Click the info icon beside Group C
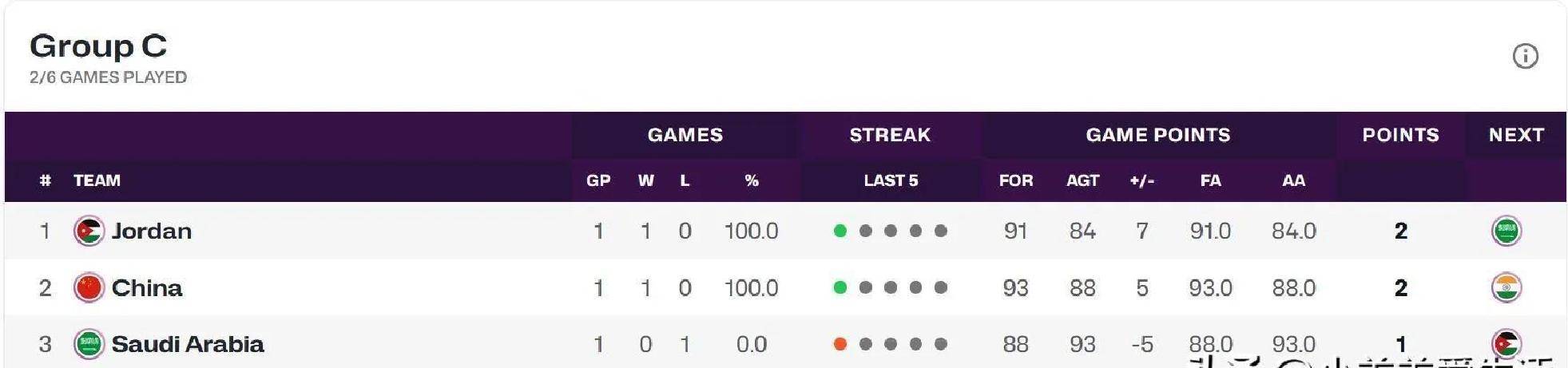Image resolution: width=1568 pixels, height=368 pixels. pos(1525,56)
